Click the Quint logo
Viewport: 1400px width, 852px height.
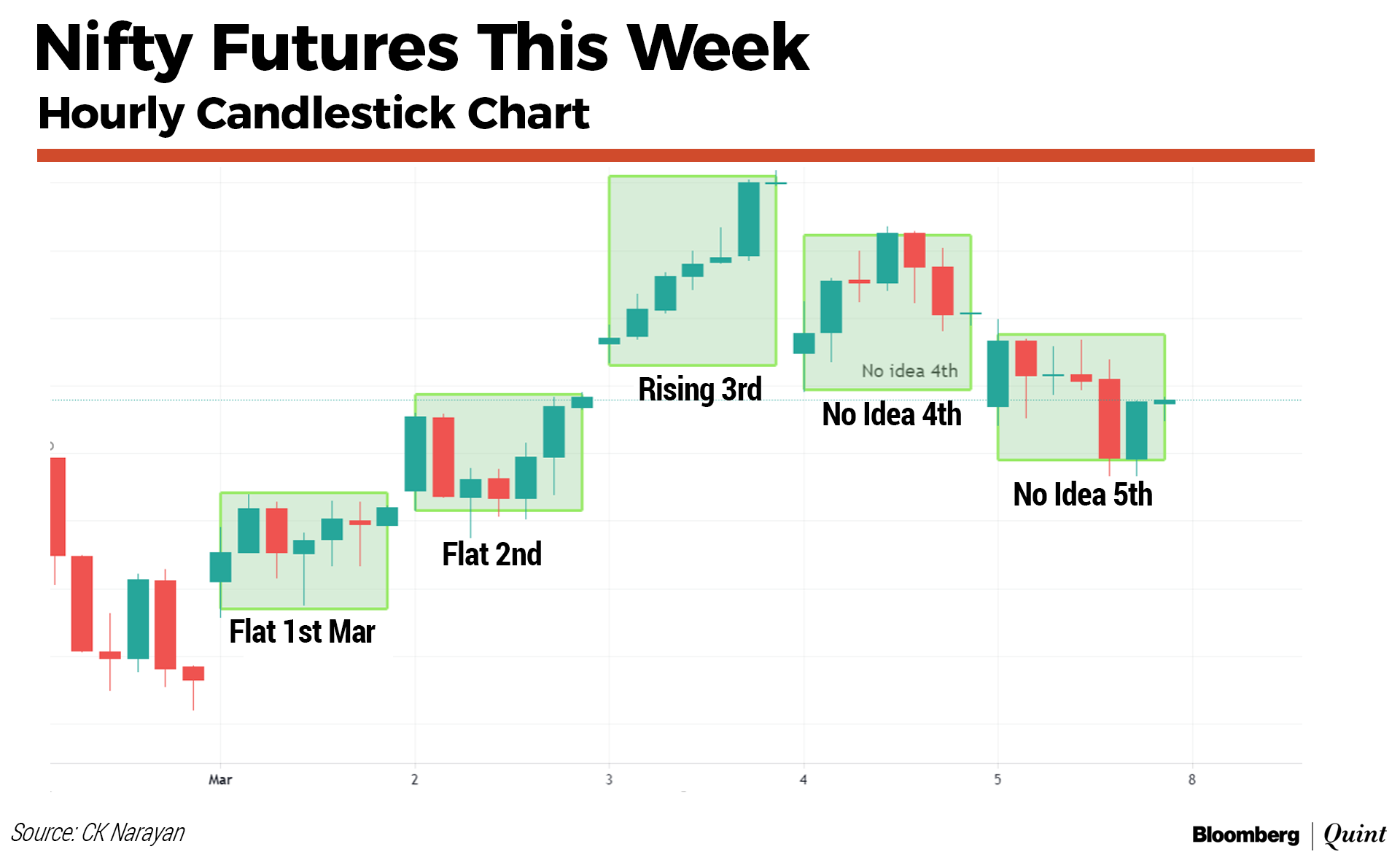tap(1354, 834)
